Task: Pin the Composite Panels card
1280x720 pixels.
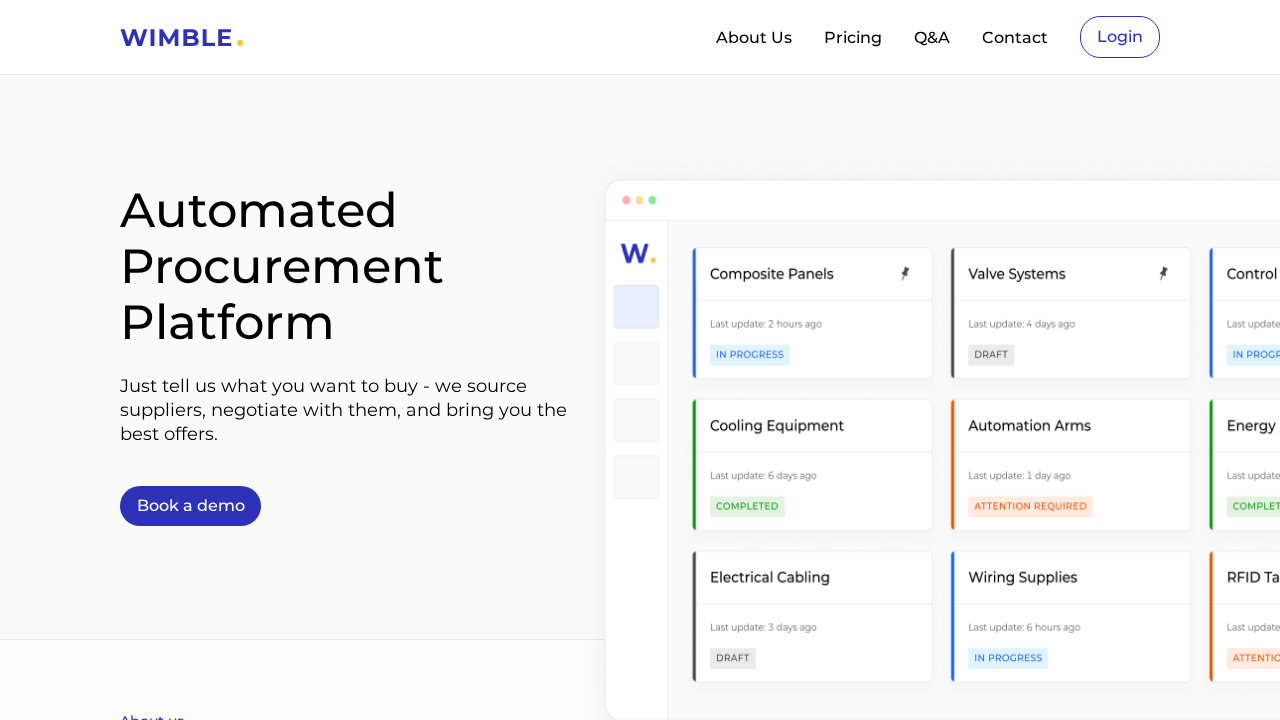Action: (x=905, y=274)
